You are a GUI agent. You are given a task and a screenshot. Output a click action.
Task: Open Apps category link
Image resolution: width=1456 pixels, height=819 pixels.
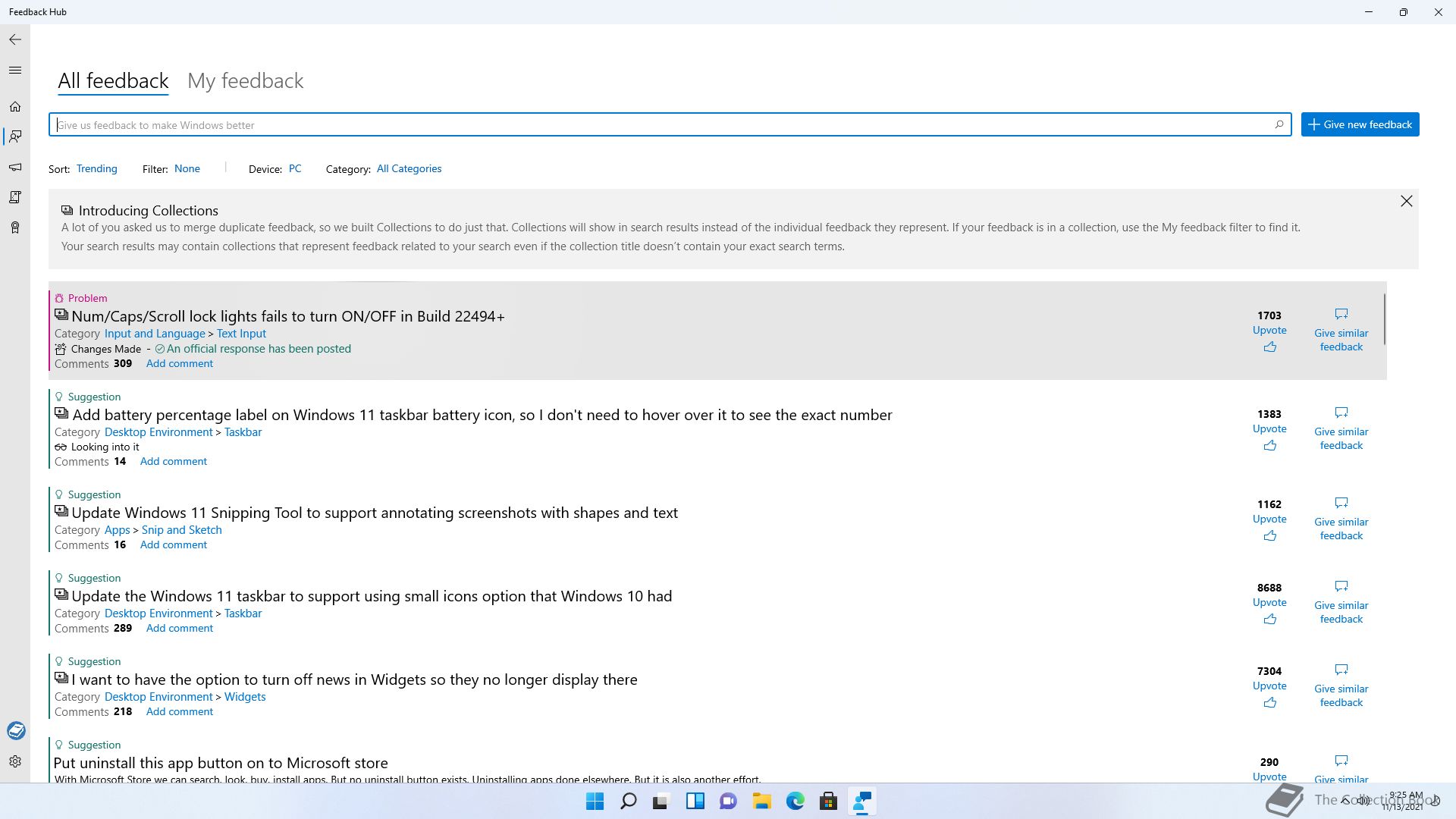[118, 530]
